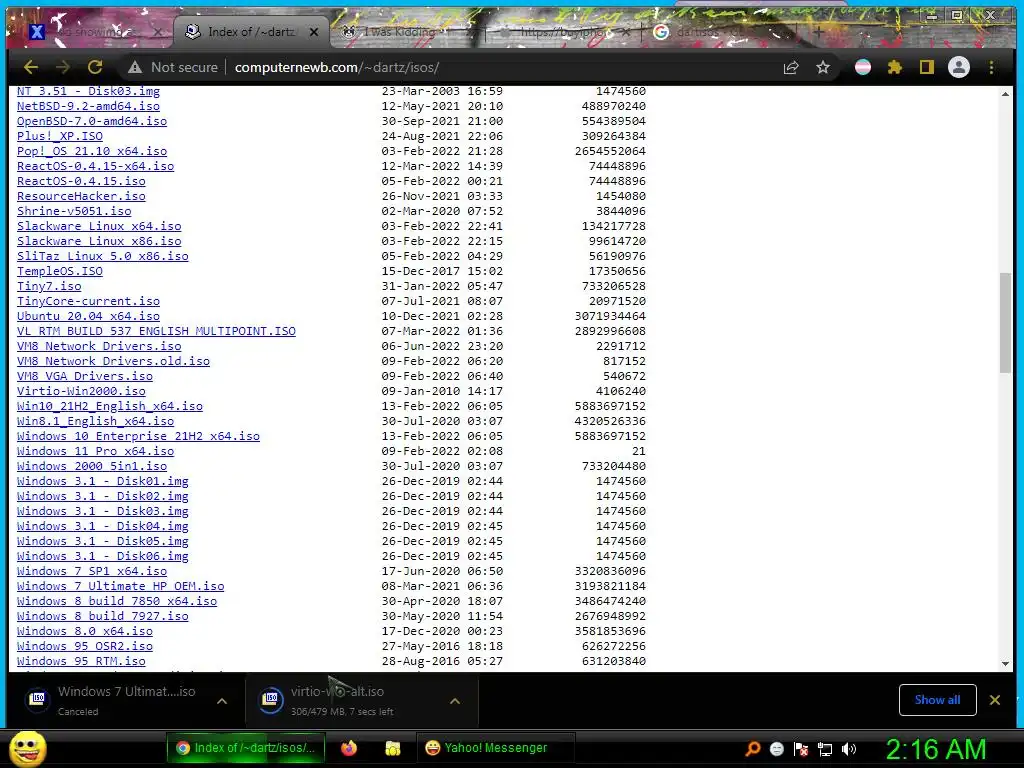Download TinyCore-current.iso
Screen dimensions: 1024x768
click(88, 301)
